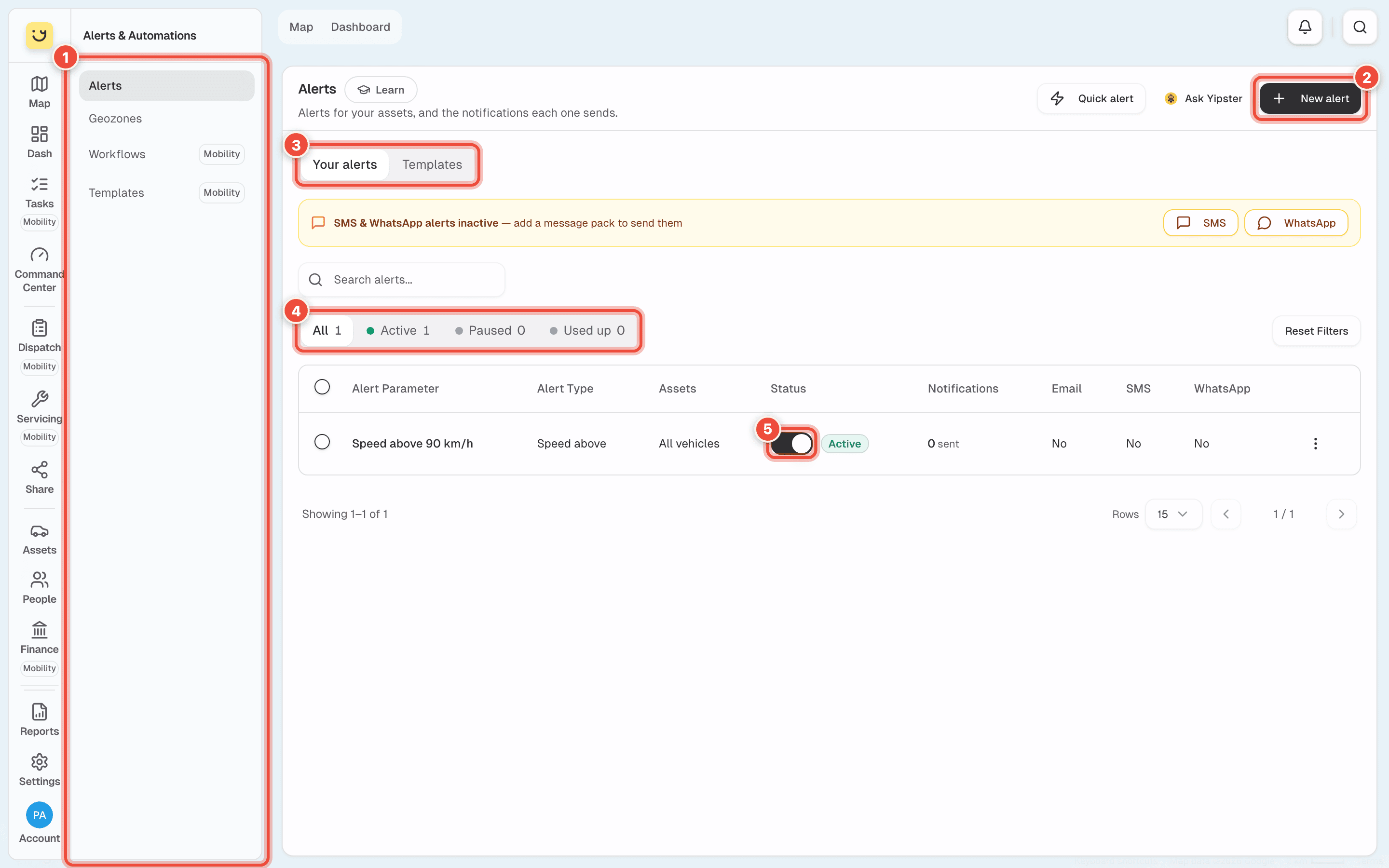Open the notifications bell
This screenshot has height=868, width=1389.
click(1305, 27)
